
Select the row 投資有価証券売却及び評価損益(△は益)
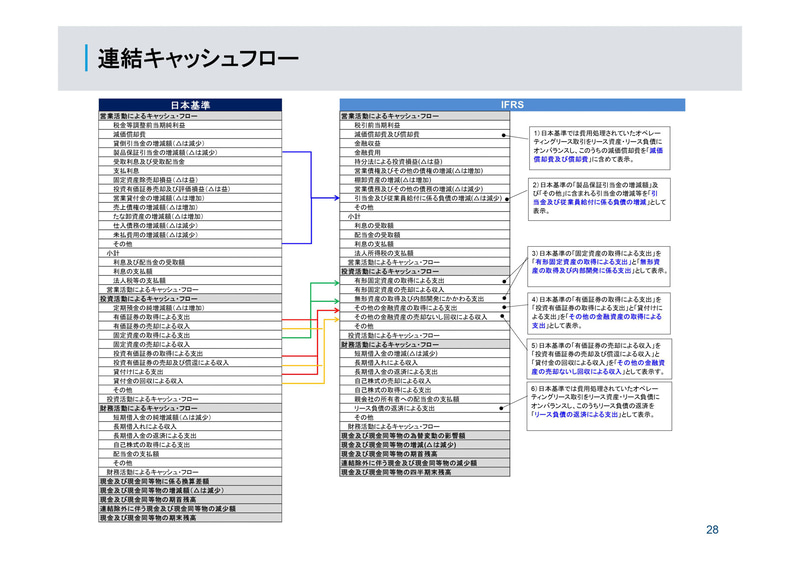(x=190, y=189)
